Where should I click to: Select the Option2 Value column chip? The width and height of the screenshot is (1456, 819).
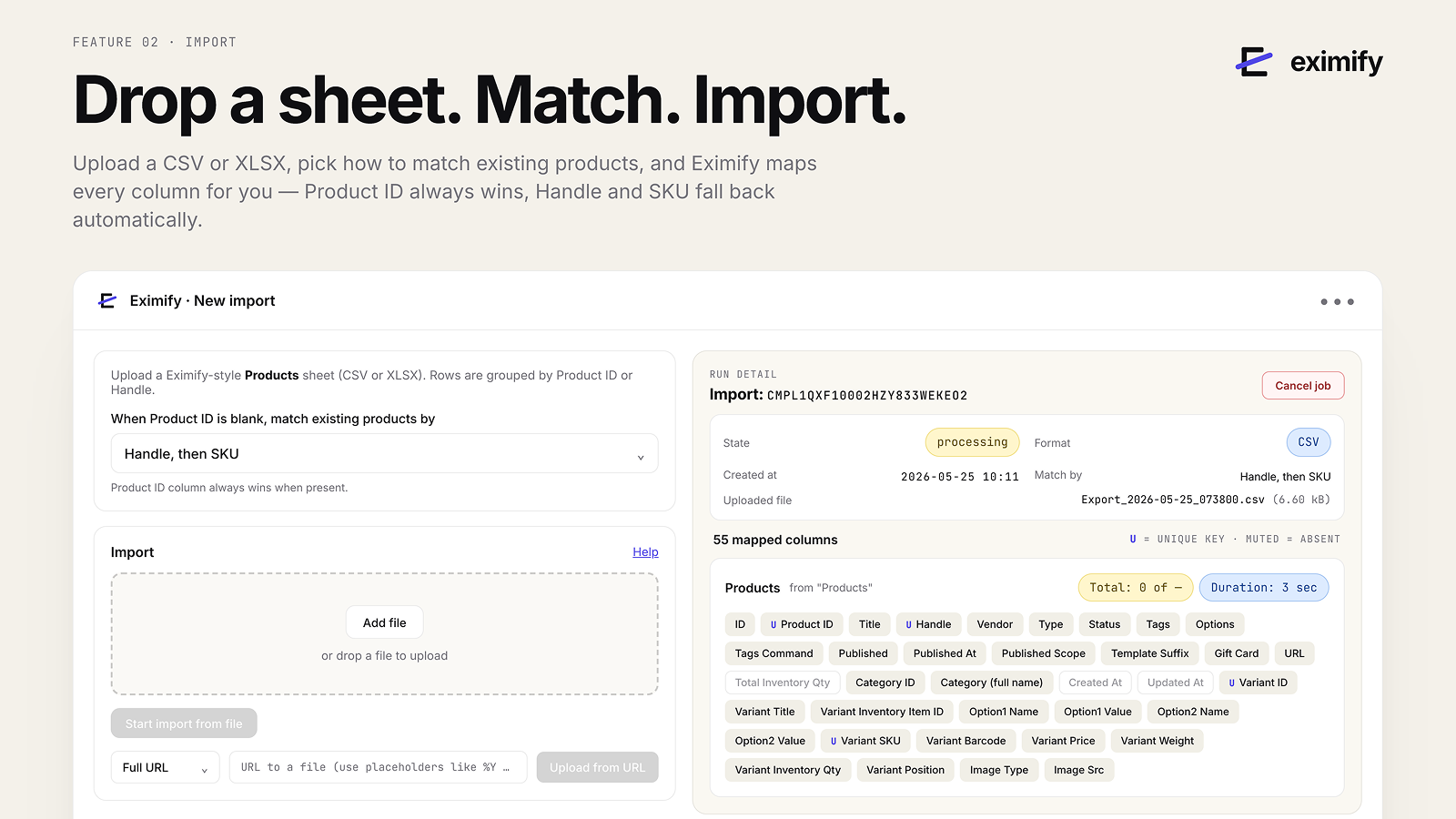[x=770, y=741]
